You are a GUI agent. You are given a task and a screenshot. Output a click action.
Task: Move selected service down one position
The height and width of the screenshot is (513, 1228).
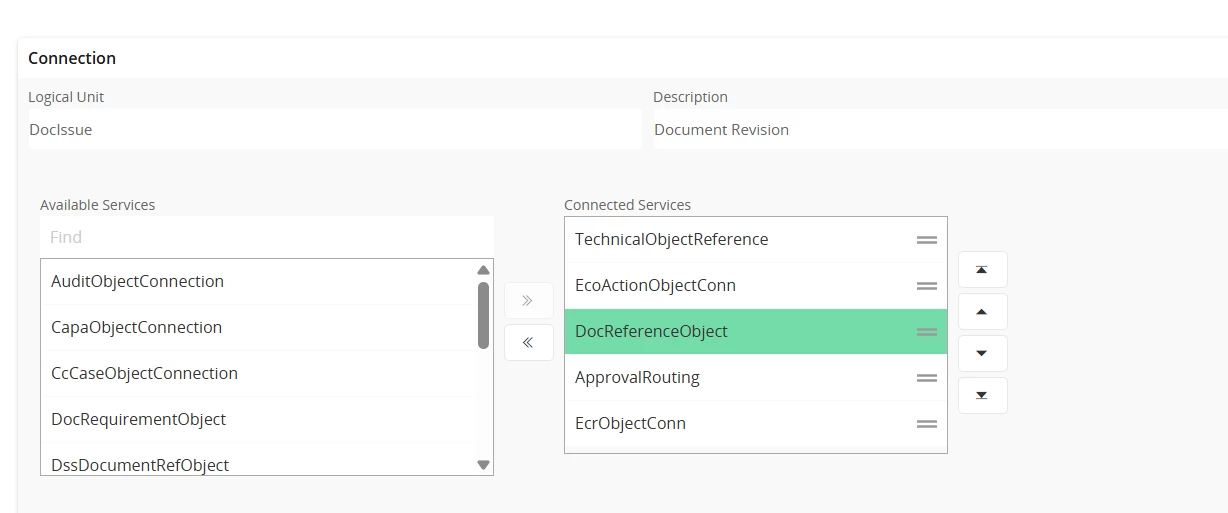coord(982,354)
